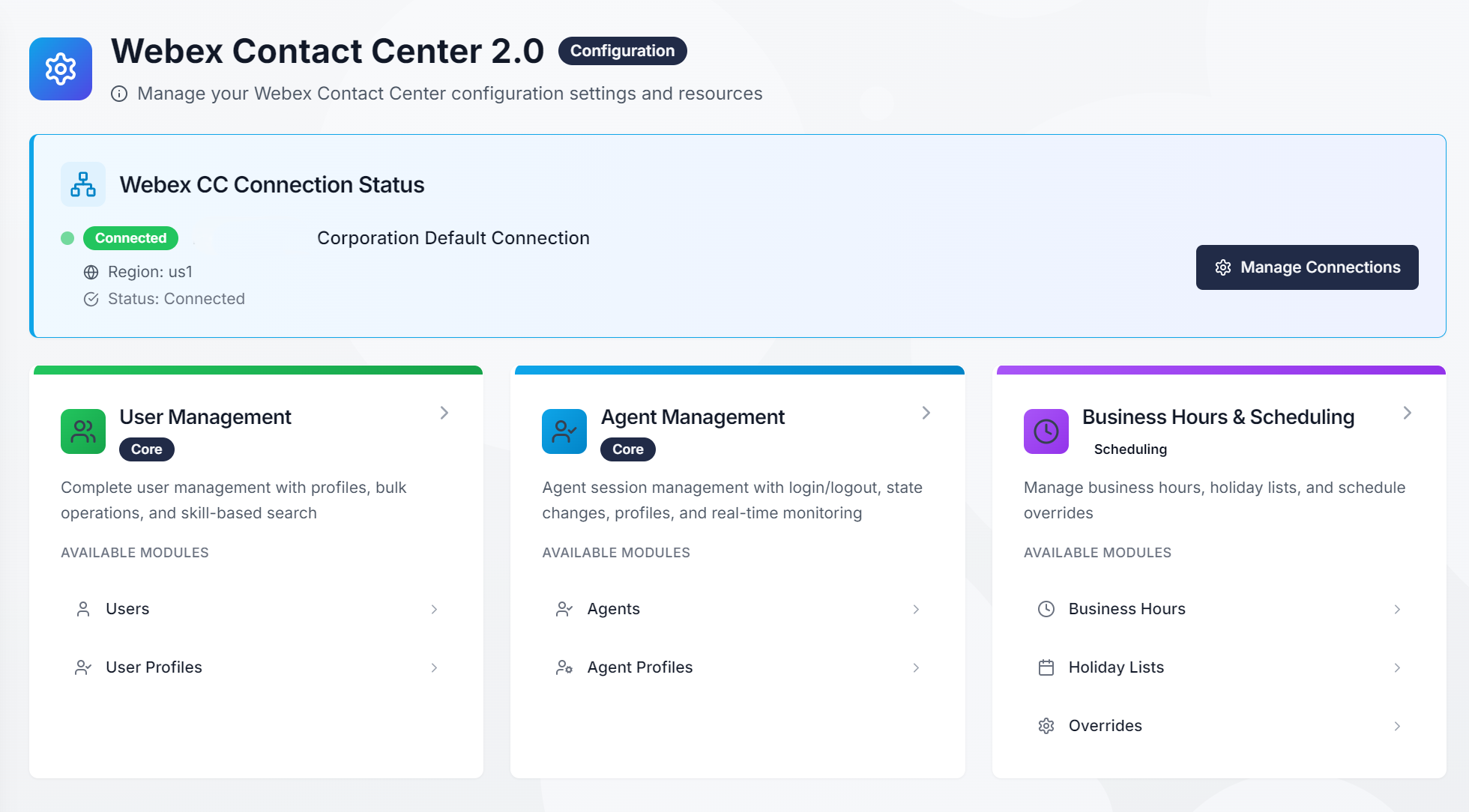Click the globe icon beside Region us1

[x=91, y=272]
